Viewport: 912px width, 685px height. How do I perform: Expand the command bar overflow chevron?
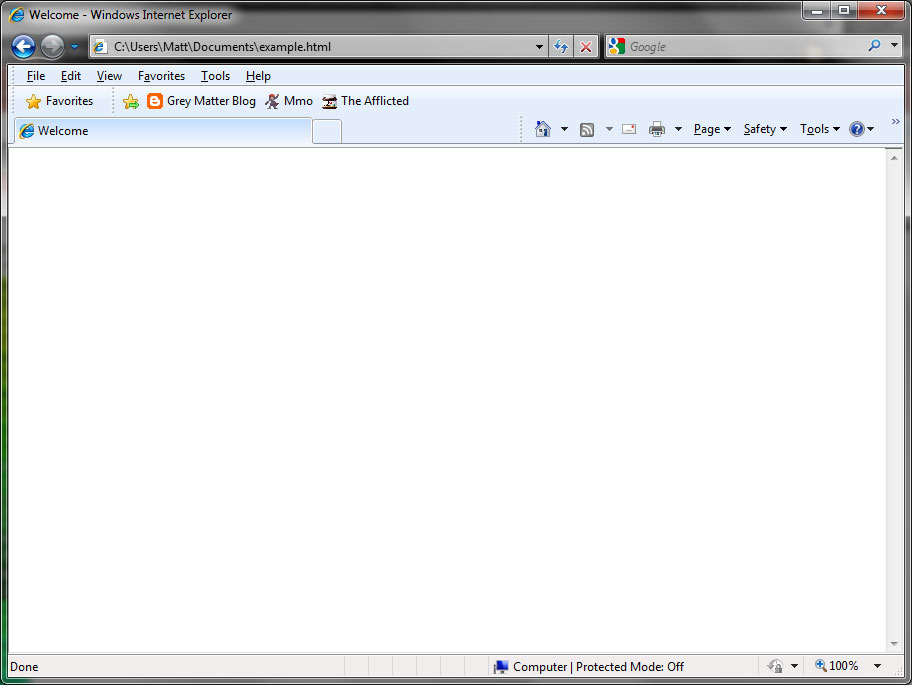click(x=895, y=122)
